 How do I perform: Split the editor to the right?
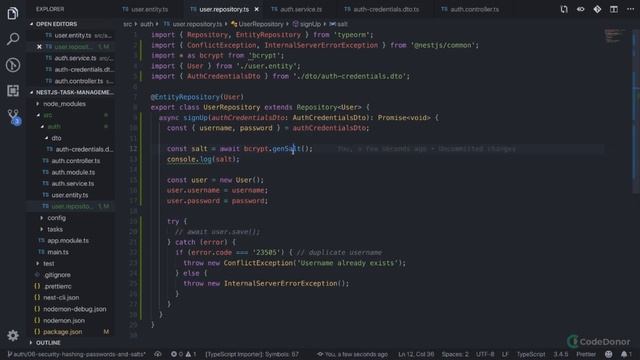(x=613, y=9)
